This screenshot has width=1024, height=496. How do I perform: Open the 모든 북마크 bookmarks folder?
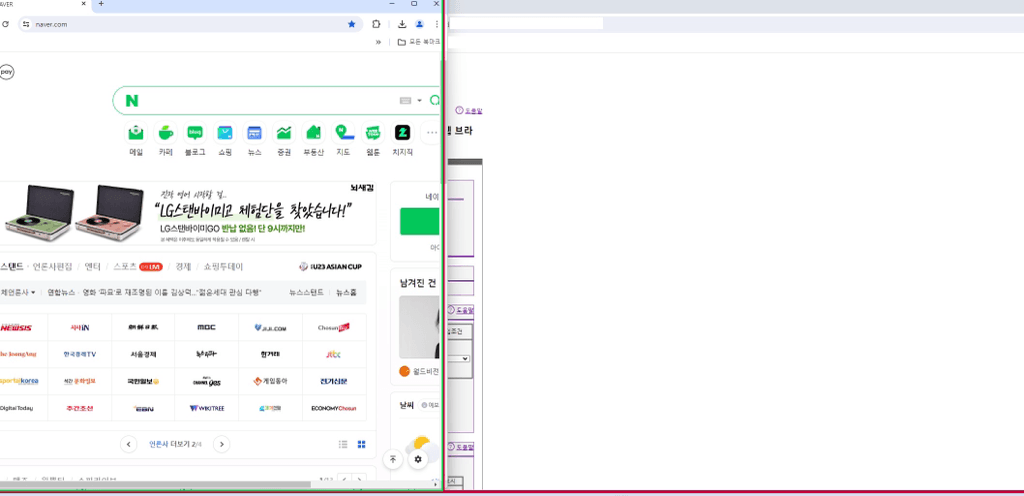[x=419, y=42]
